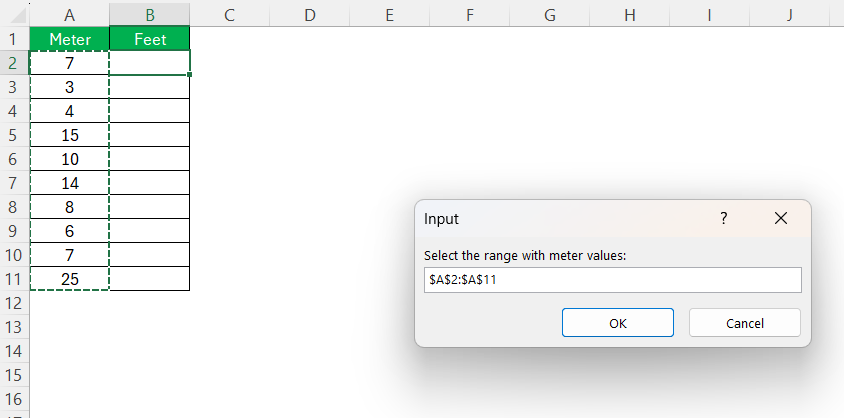Click cell A10 containing 7
The width and height of the screenshot is (844, 418).
69,254
